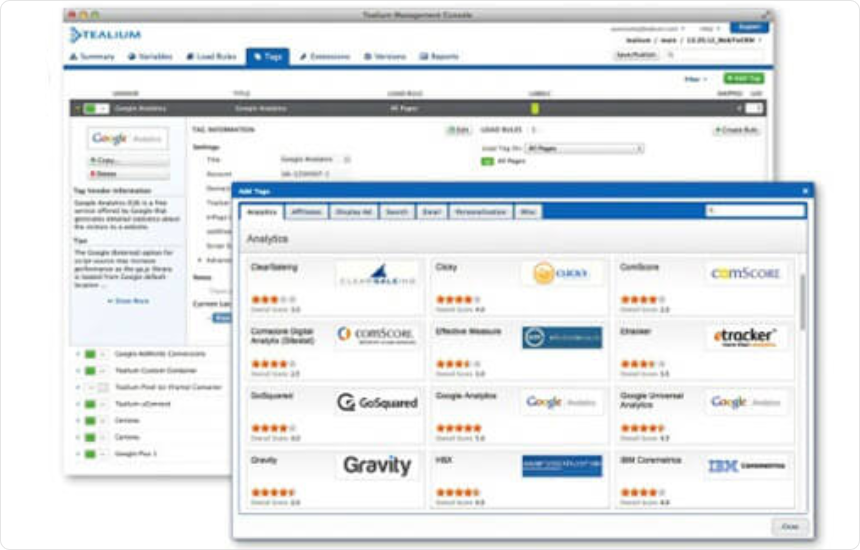This screenshot has width=860, height=550.
Task: Click the comScore logo in ComScore card
Action: [x=745, y=273]
